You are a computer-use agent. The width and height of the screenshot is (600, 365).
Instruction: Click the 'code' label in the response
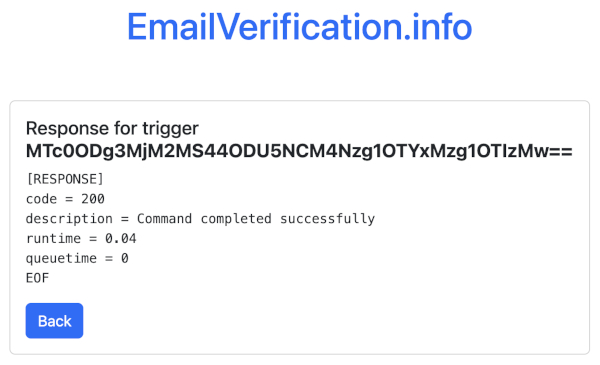(41, 199)
